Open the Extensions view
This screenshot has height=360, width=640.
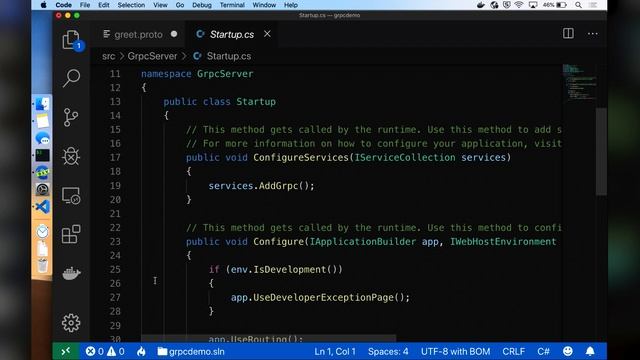tap(71, 234)
